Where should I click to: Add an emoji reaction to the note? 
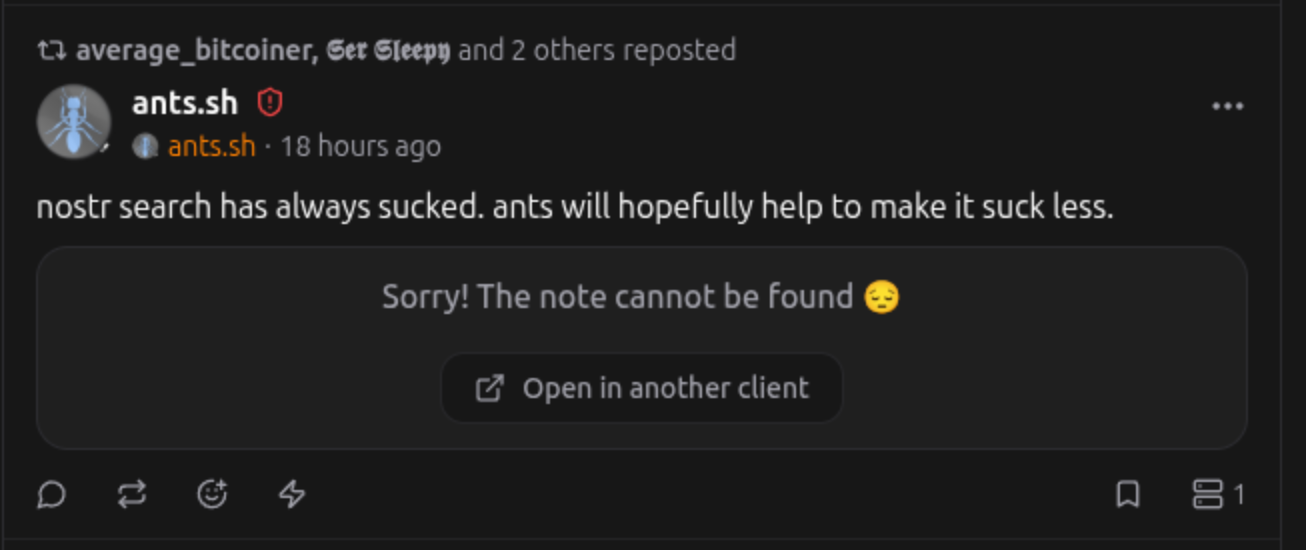coord(212,494)
